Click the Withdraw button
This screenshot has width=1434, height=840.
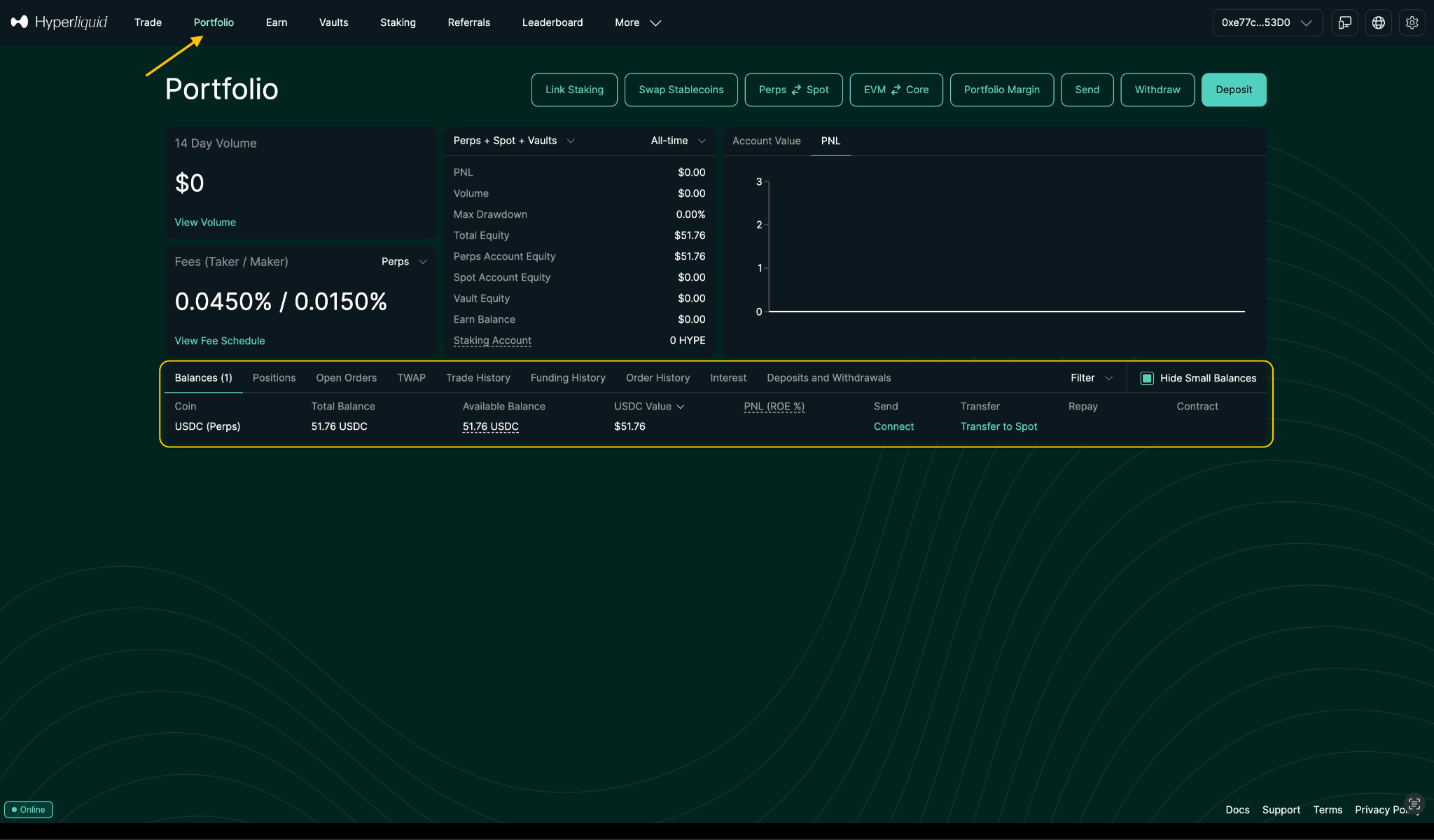1157,90
